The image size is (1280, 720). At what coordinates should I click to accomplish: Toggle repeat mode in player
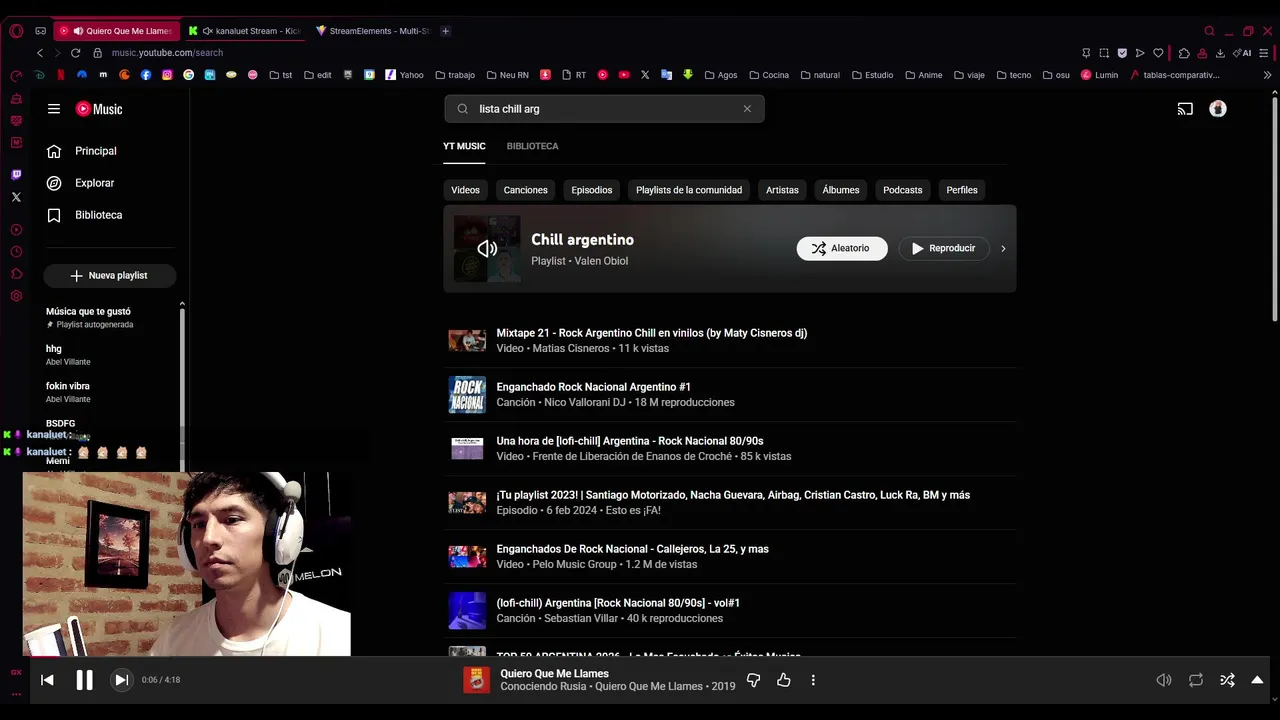[x=1196, y=680]
